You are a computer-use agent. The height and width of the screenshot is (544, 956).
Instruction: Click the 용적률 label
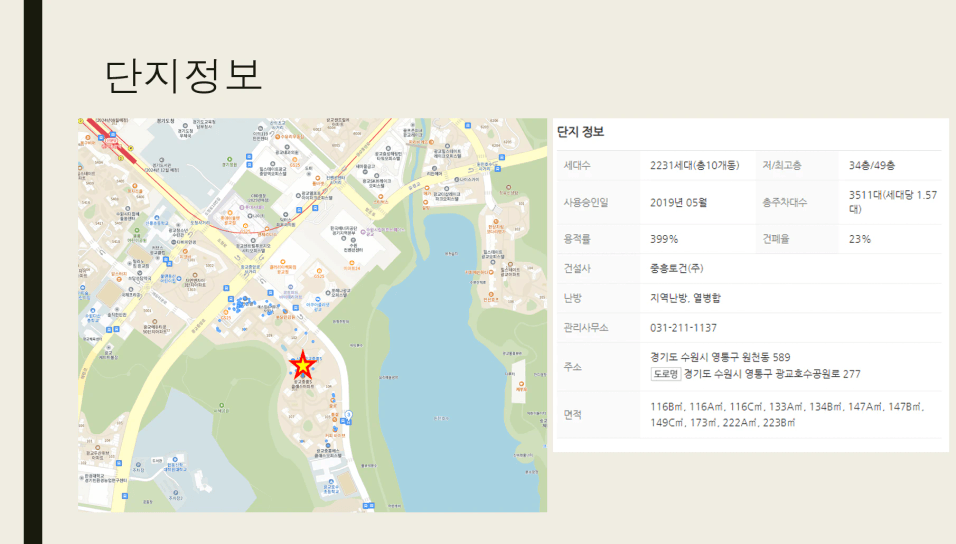(577, 239)
